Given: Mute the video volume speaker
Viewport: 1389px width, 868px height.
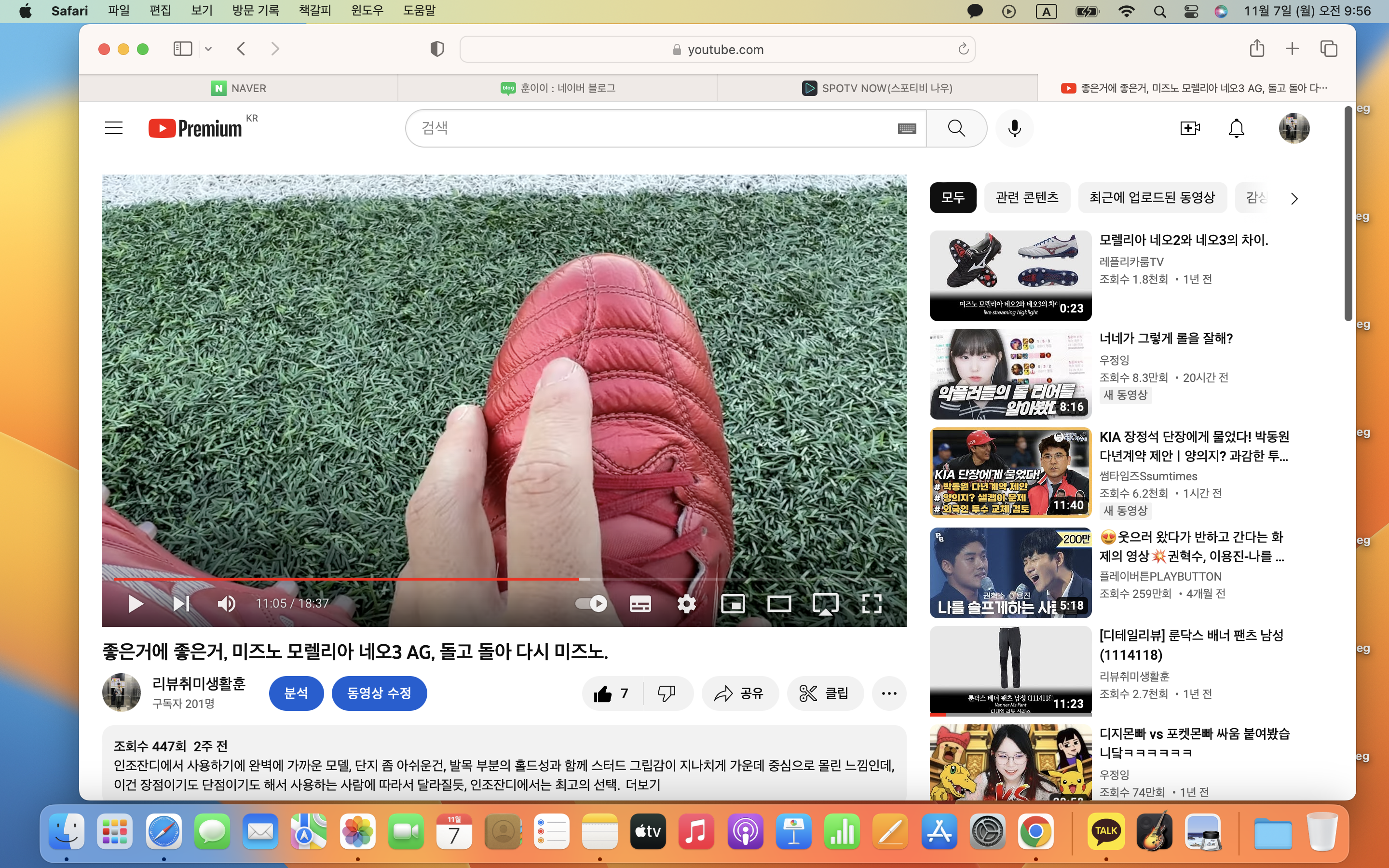Looking at the screenshot, I should (x=227, y=603).
